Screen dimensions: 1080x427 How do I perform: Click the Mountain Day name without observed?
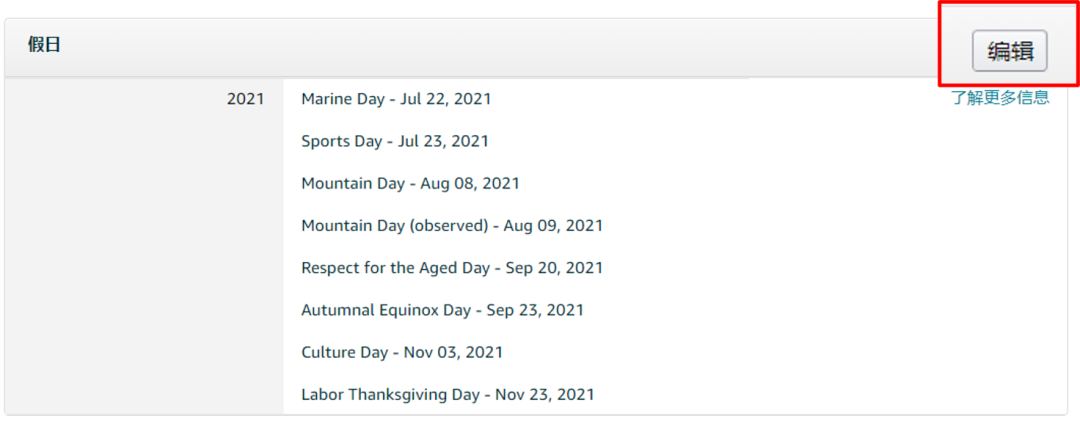coord(353,184)
